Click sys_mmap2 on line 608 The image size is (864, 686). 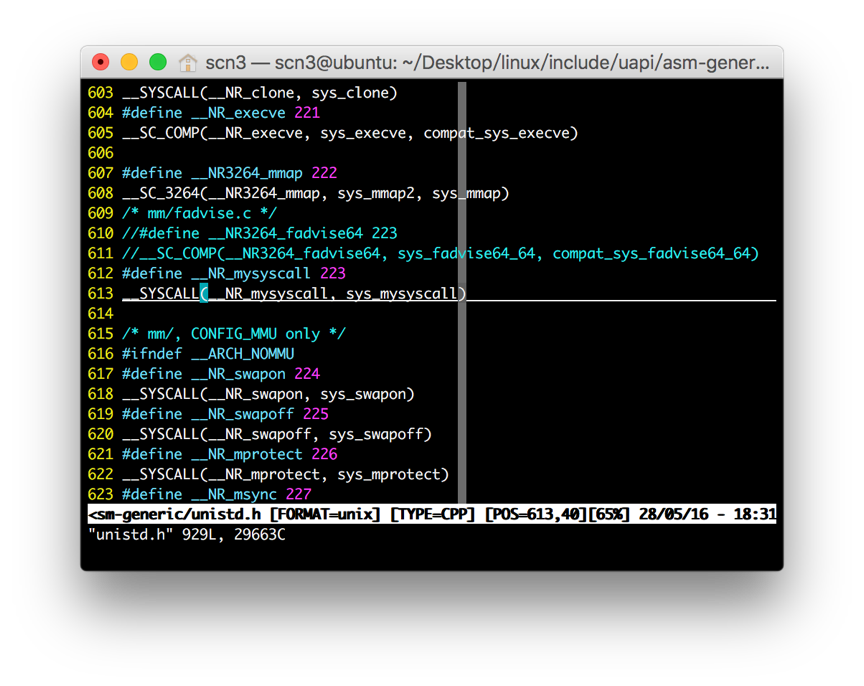376,193
